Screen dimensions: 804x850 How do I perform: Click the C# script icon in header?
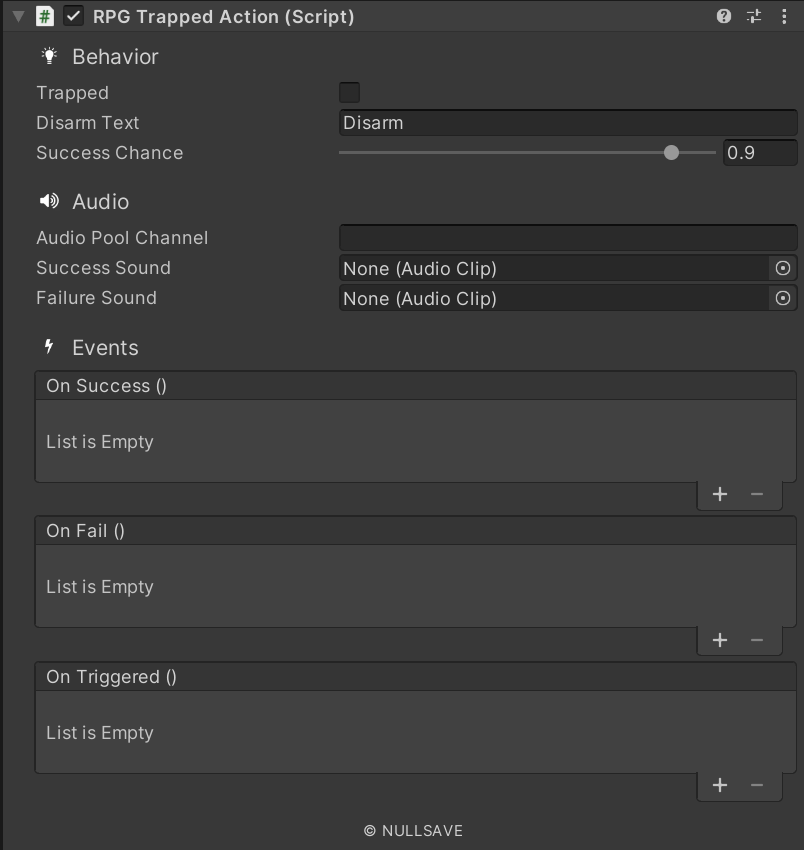(x=45, y=16)
